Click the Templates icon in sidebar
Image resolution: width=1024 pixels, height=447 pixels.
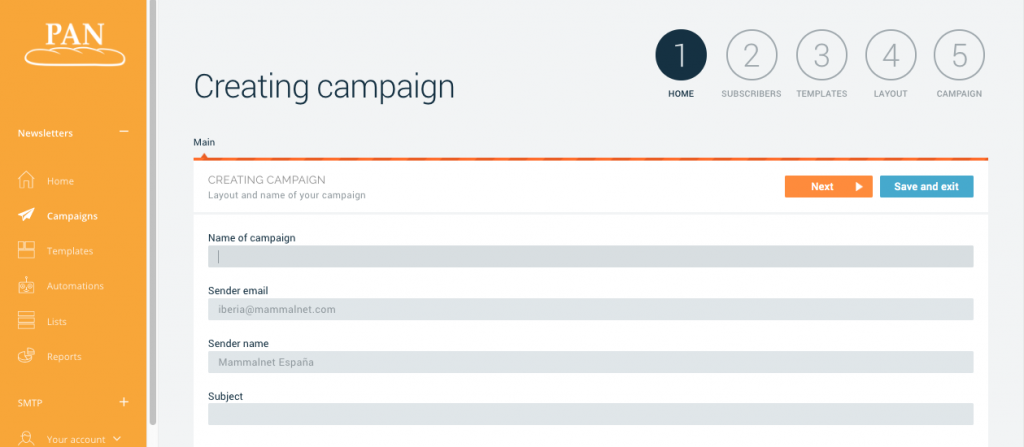pyautogui.click(x=27, y=251)
